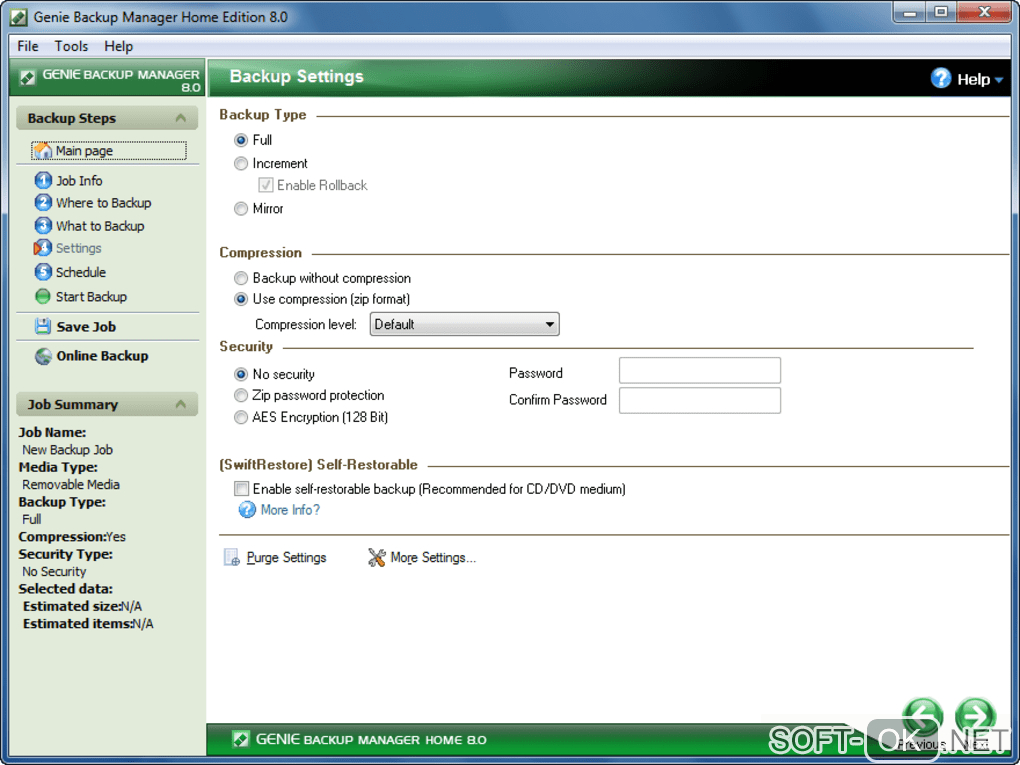Choose Use compression (zip format)
Viewport: 1020px width, 765px height.
coord(241,299)
